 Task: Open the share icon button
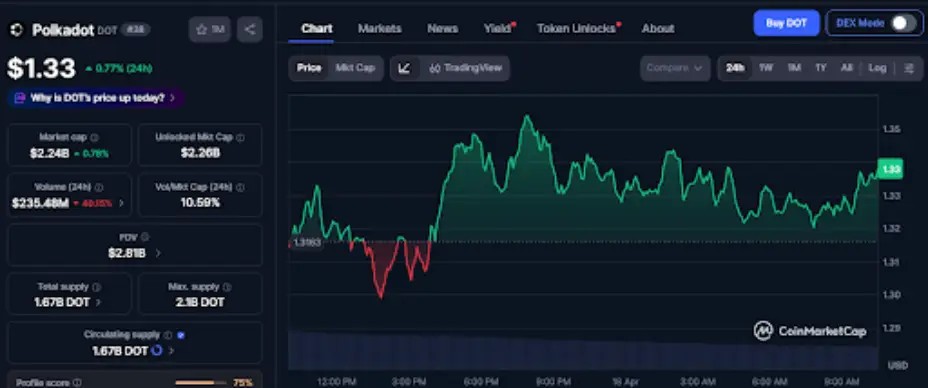pyautogui.click(x=250, y=30)
